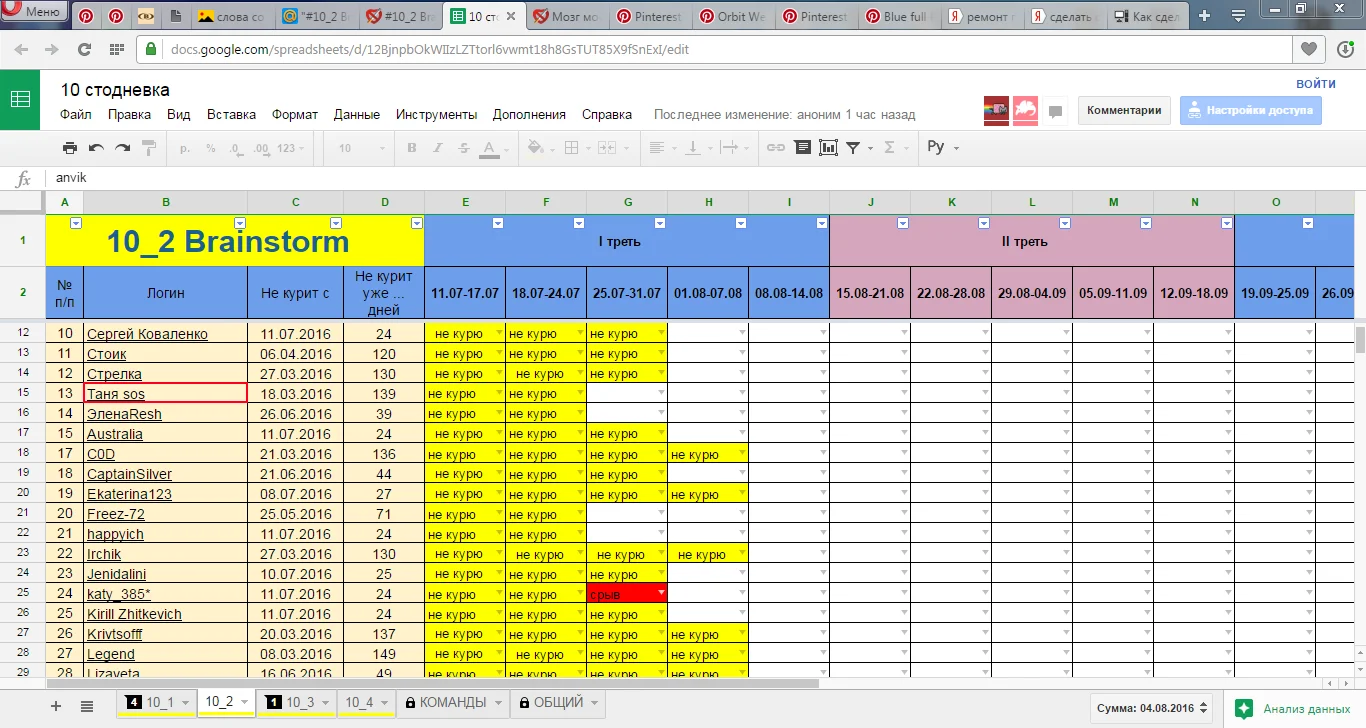Add a new sheet with the plus icon
Screen dimensions: 1366x728
pyautogui.click(x=56, y=706)
